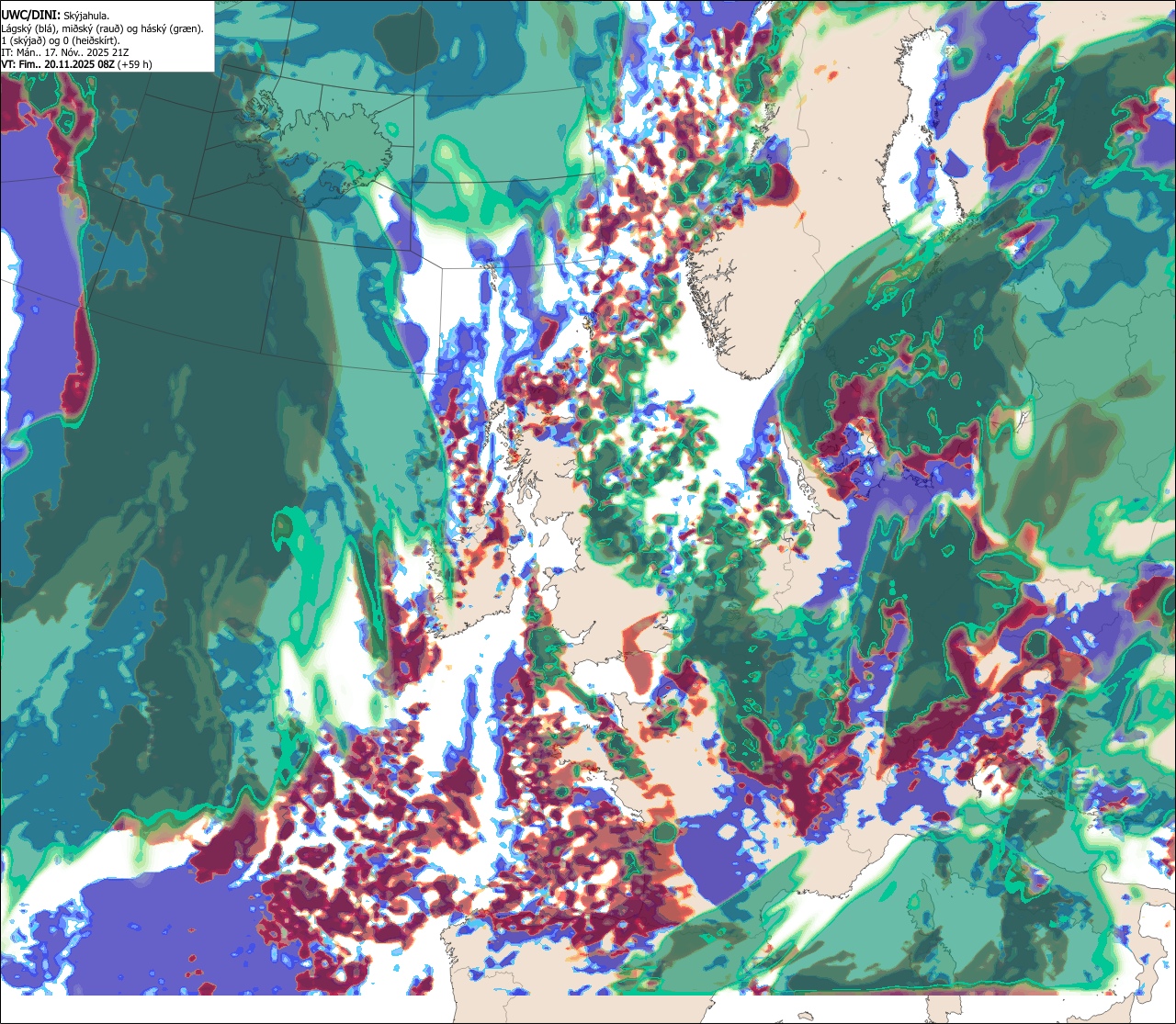1176x1024 pixels.
Task: Select the 'IT: Mán.. 17. Nóv.. 2025 21Z' text
Action: click(65, 52)
